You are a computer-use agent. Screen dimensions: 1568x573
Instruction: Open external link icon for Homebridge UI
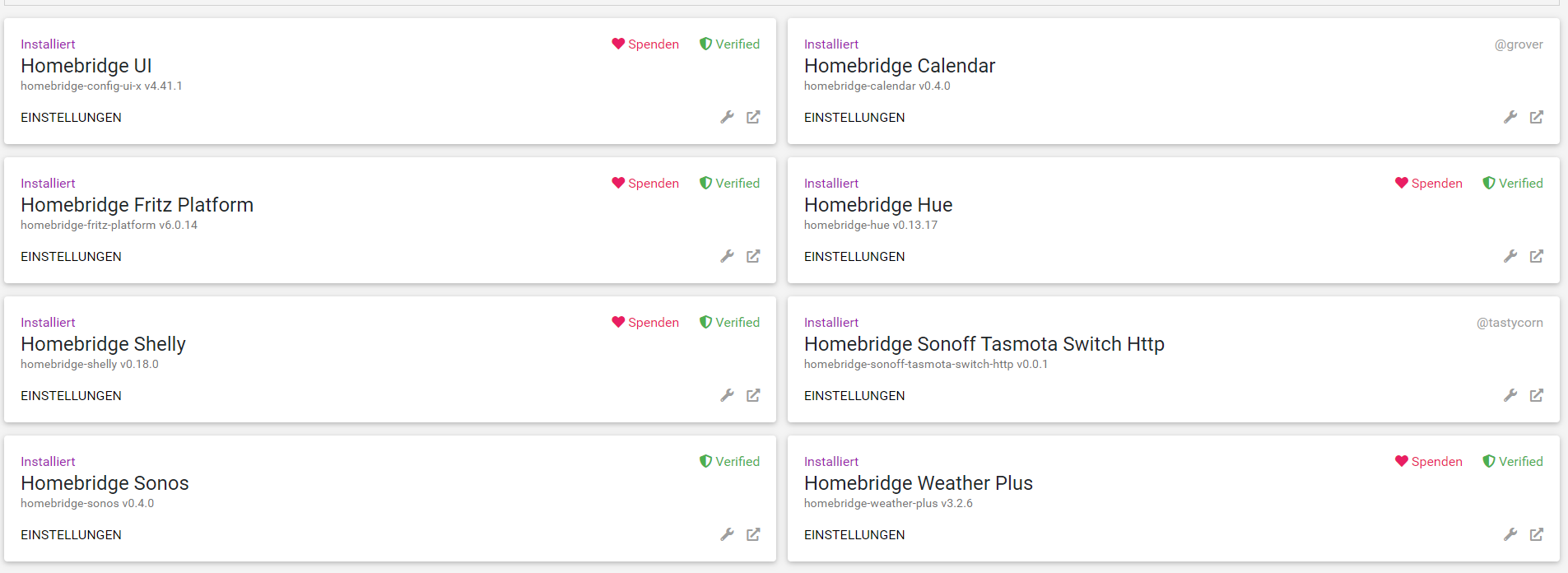[753, 117]
